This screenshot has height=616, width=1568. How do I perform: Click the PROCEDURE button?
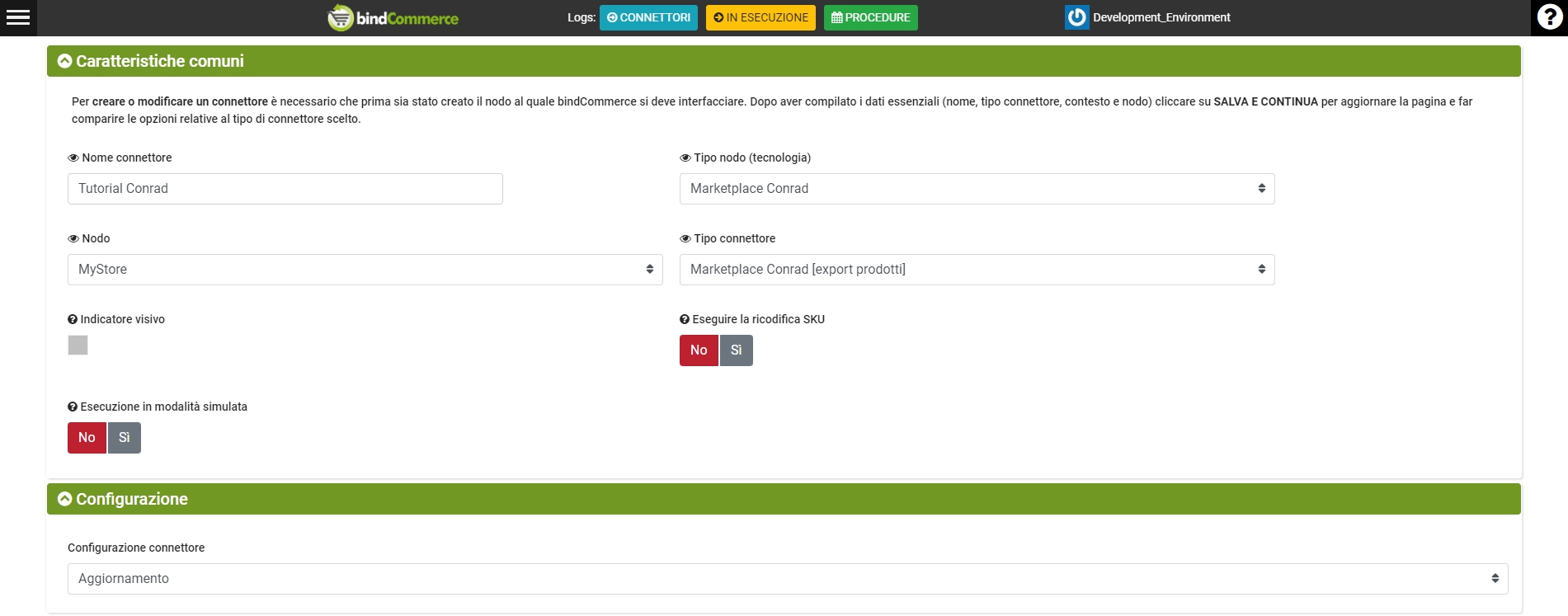[870, 17]
